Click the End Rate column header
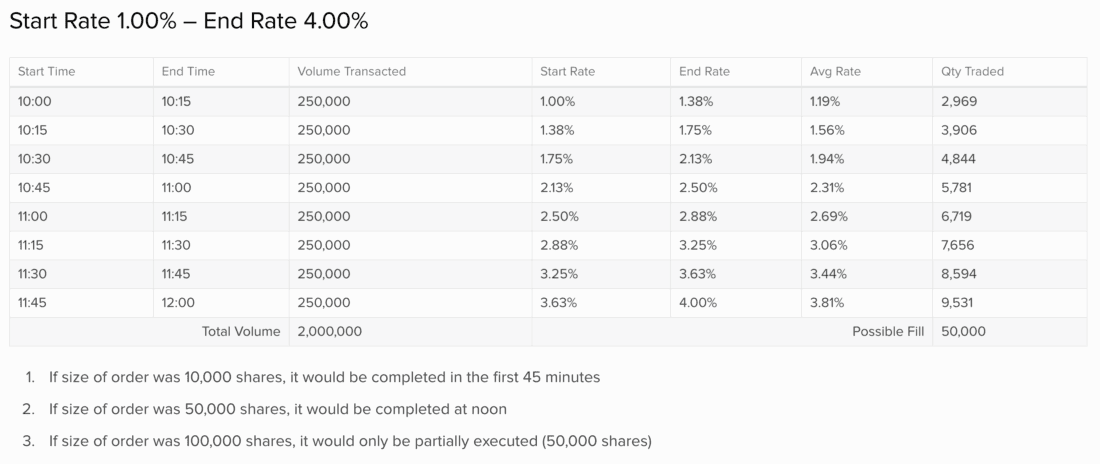The image size is (1100, 464). pyautogui.click(x=704, y=72)
